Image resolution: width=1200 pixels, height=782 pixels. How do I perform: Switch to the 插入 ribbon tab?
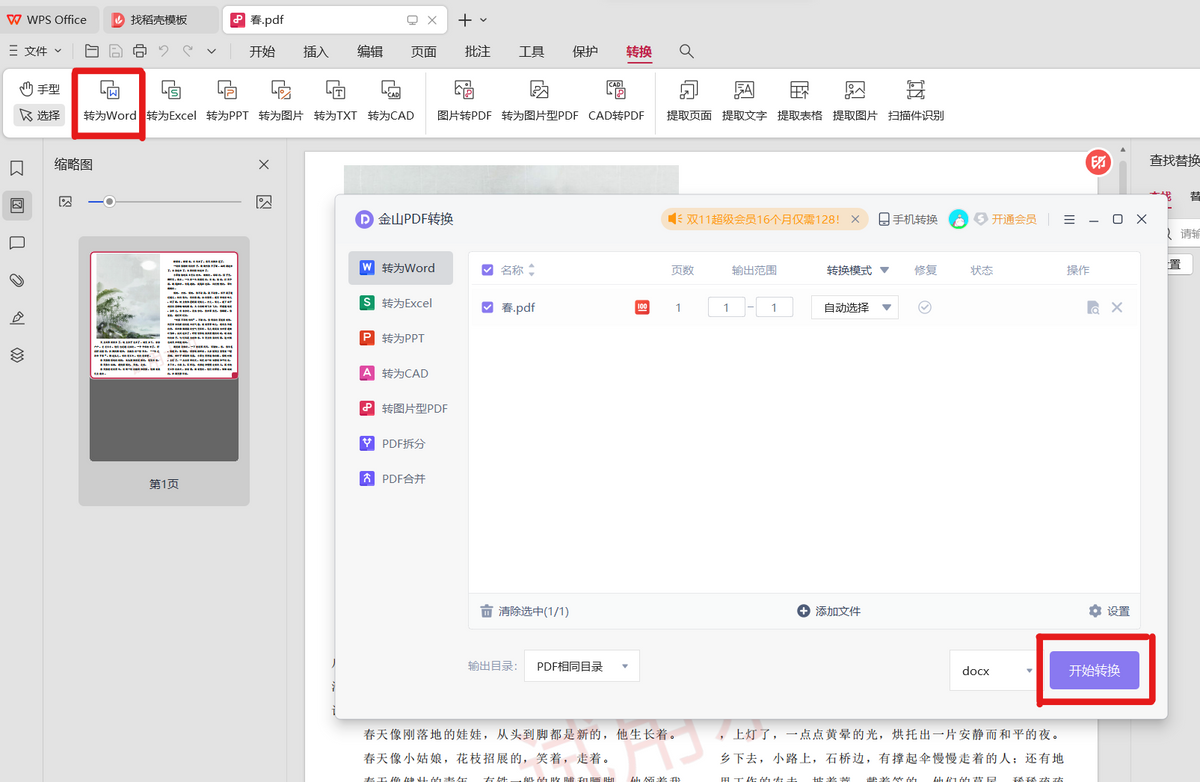(x=316, y=51)
